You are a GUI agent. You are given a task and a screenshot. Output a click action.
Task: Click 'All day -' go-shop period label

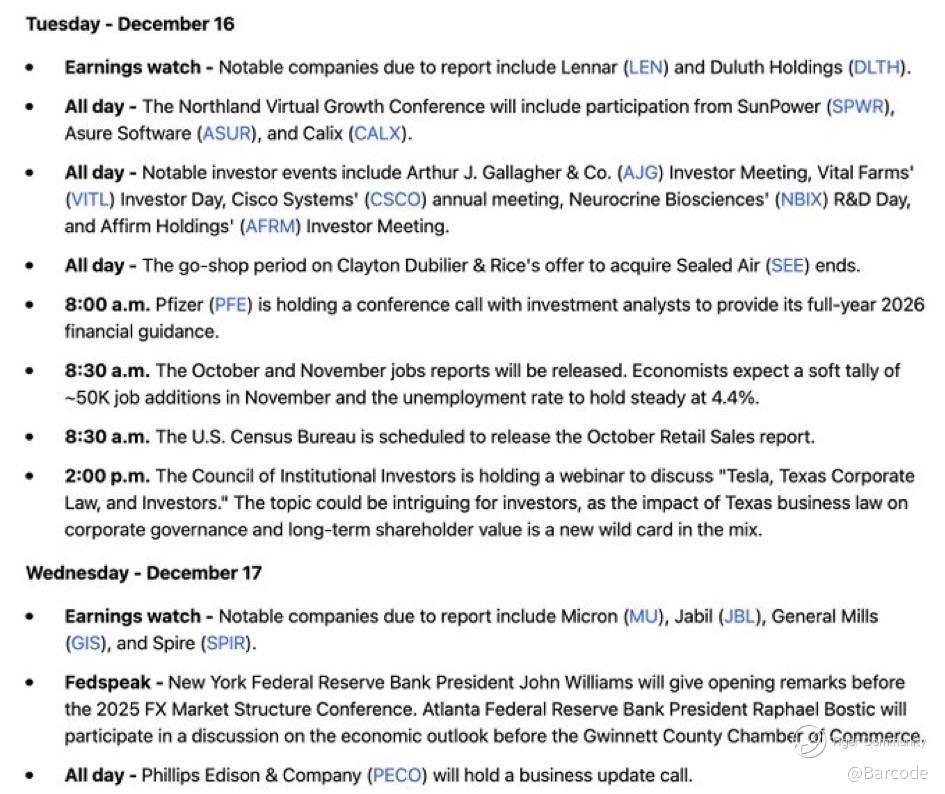click(x=101, y=265)
